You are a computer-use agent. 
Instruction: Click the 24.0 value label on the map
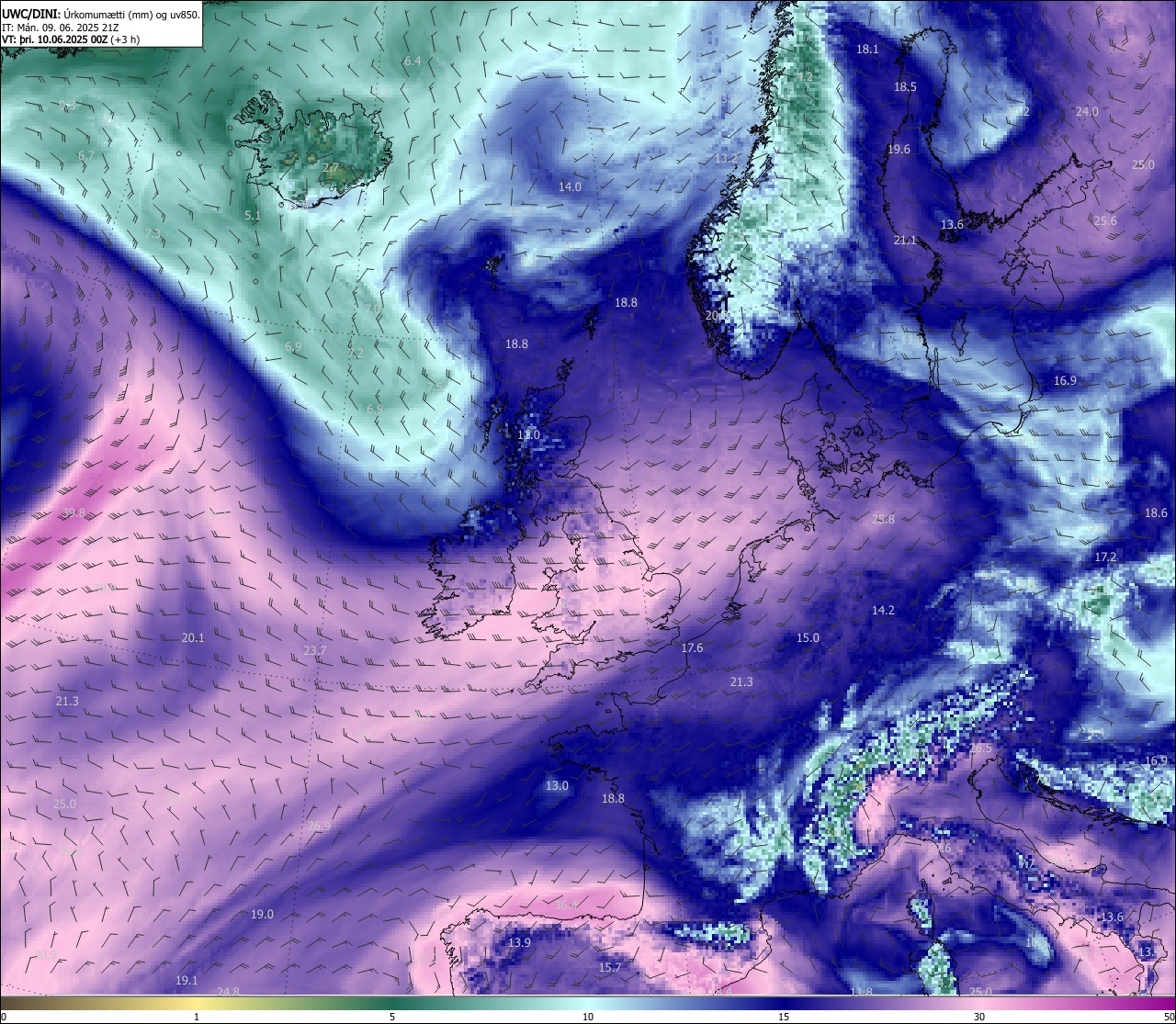tap(1087, 112)
